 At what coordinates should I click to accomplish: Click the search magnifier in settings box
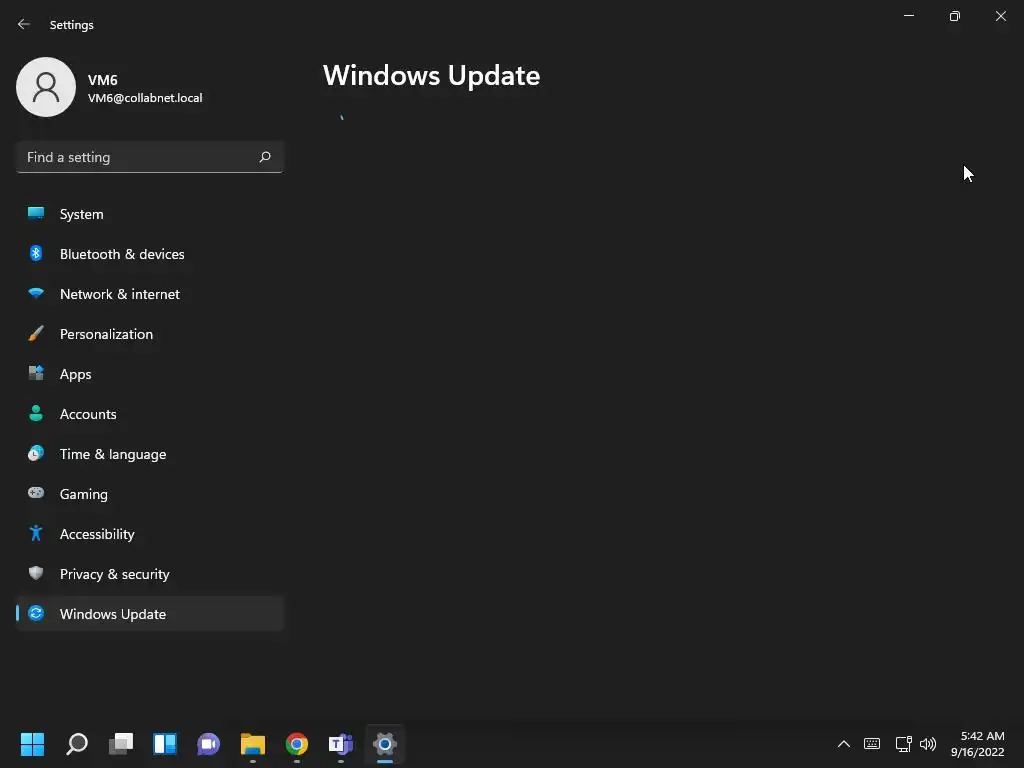click(264, 157)
